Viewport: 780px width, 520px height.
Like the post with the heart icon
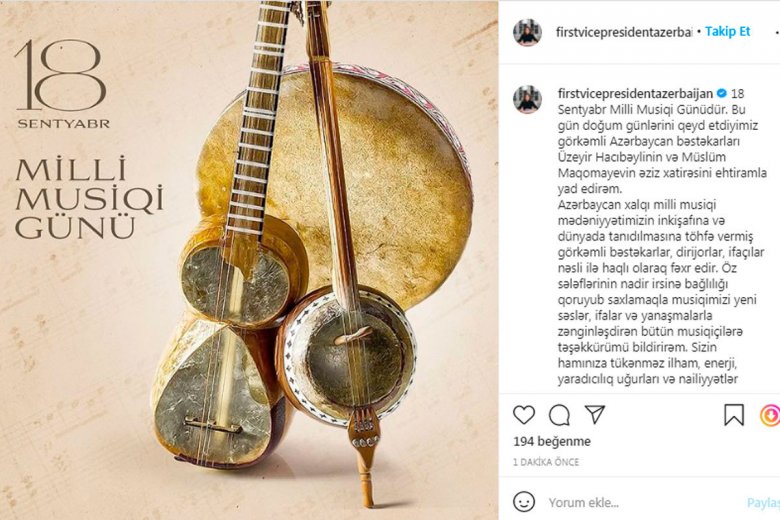[524, 415]
